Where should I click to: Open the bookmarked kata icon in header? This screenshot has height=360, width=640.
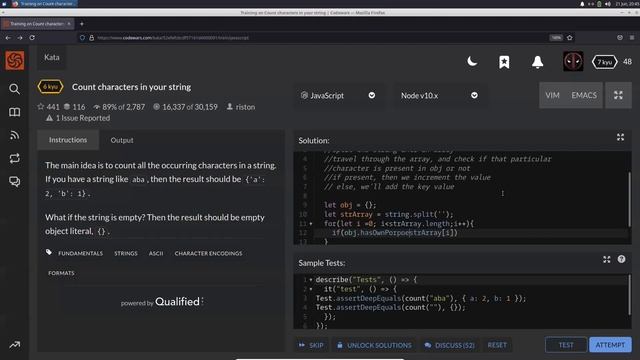click(x=504, y=62)
